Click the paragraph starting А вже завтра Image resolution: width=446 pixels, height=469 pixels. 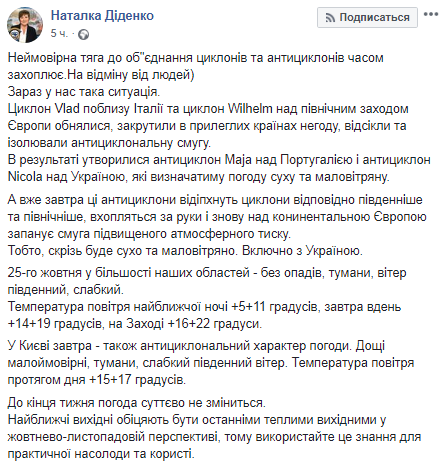(x=217, y=217)
